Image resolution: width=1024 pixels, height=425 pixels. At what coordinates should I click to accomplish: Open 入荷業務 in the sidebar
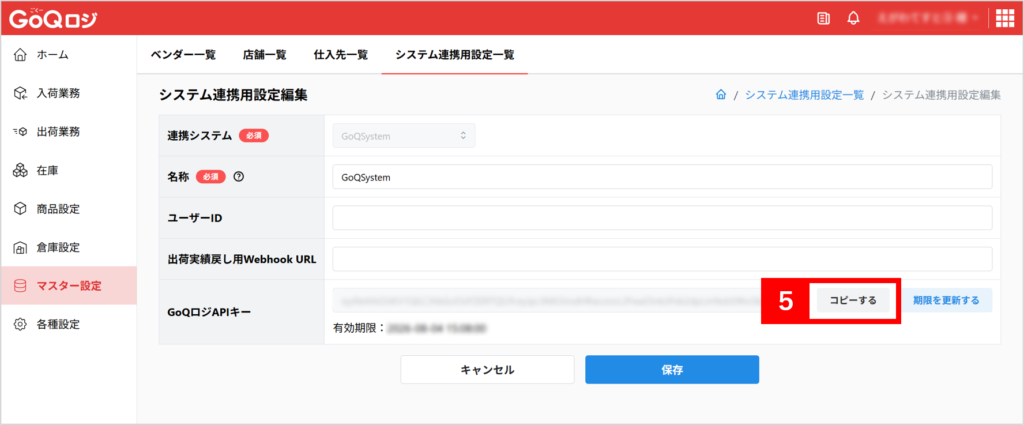[69, 93]
